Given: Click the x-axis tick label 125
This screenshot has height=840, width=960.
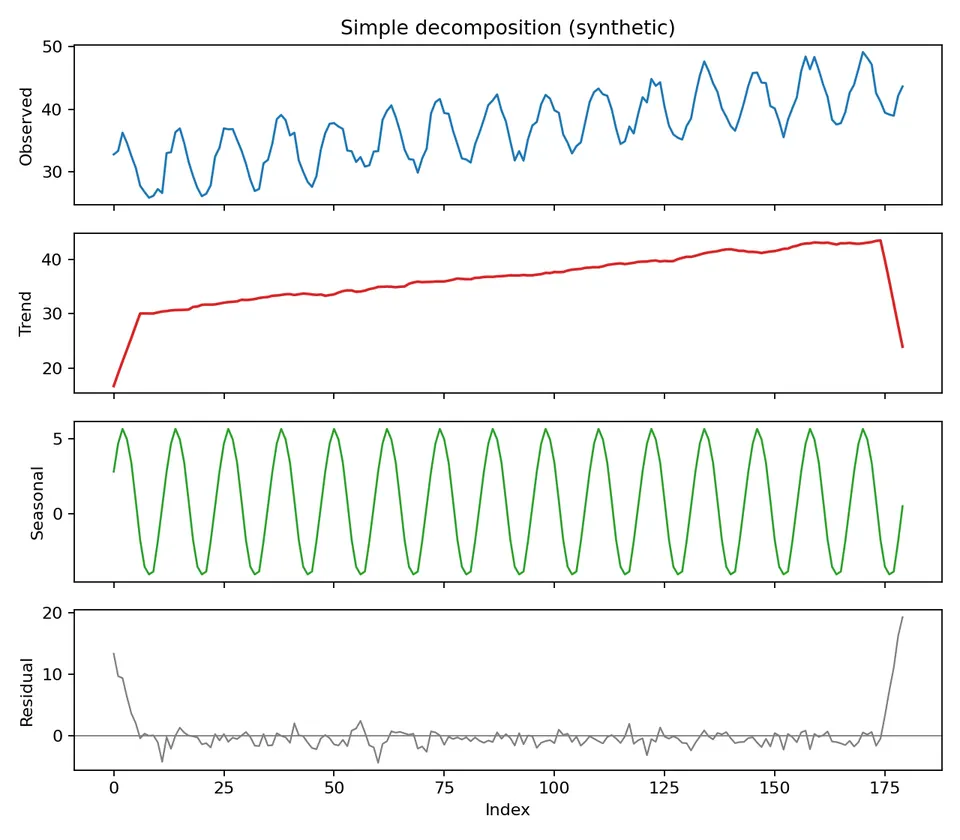Looking at the screenshot, I should [x=664, y=787].
